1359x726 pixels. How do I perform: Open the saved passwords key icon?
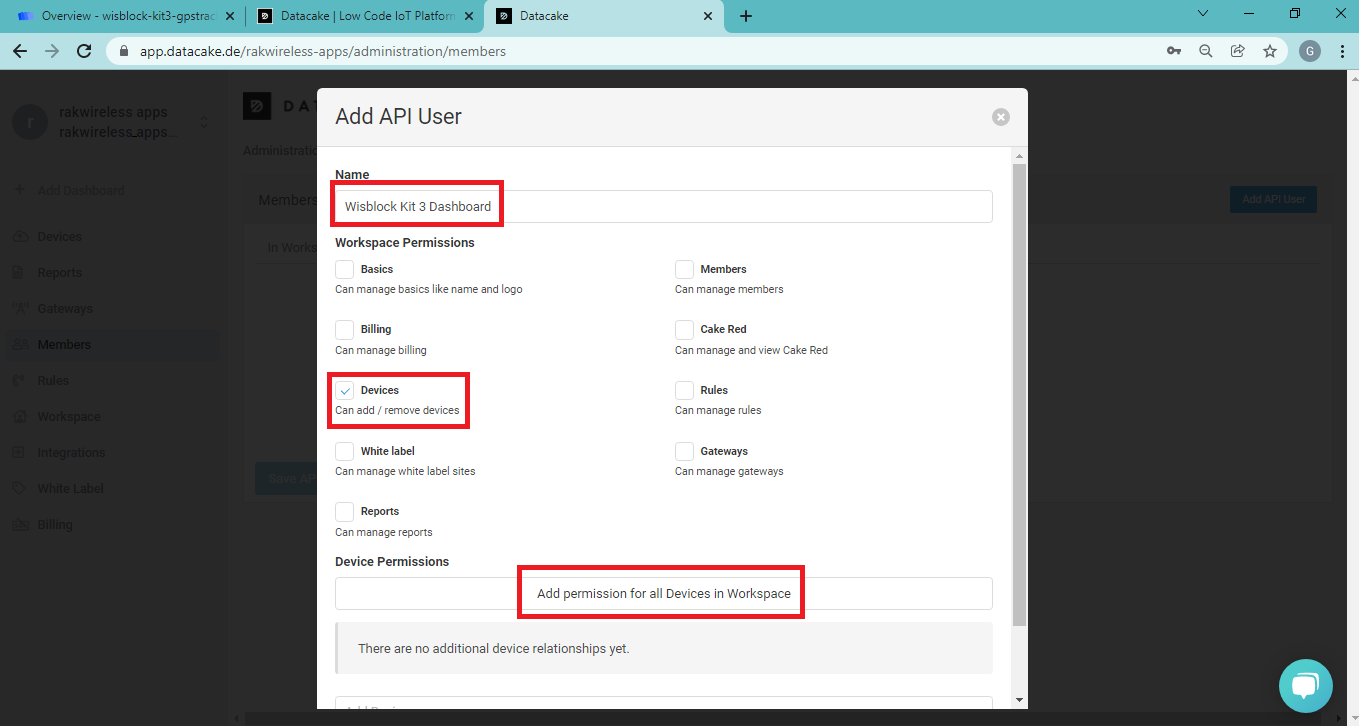click(1173, 51)
